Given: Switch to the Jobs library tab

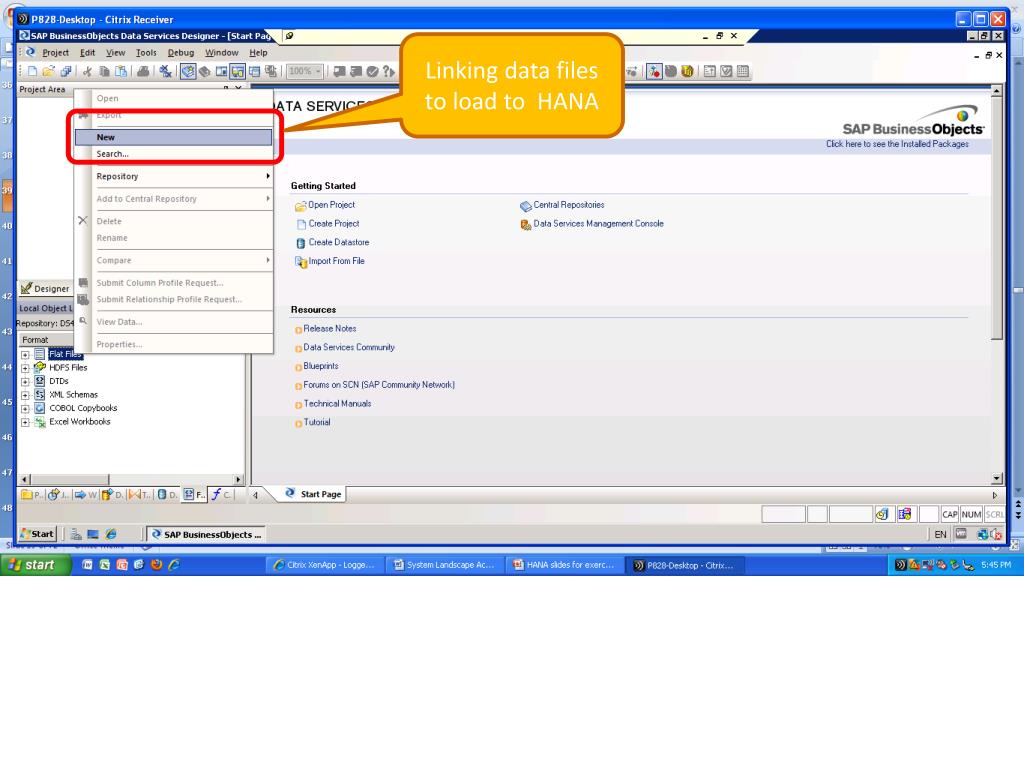Looking at the screenshot, I should tap(57, 495).
